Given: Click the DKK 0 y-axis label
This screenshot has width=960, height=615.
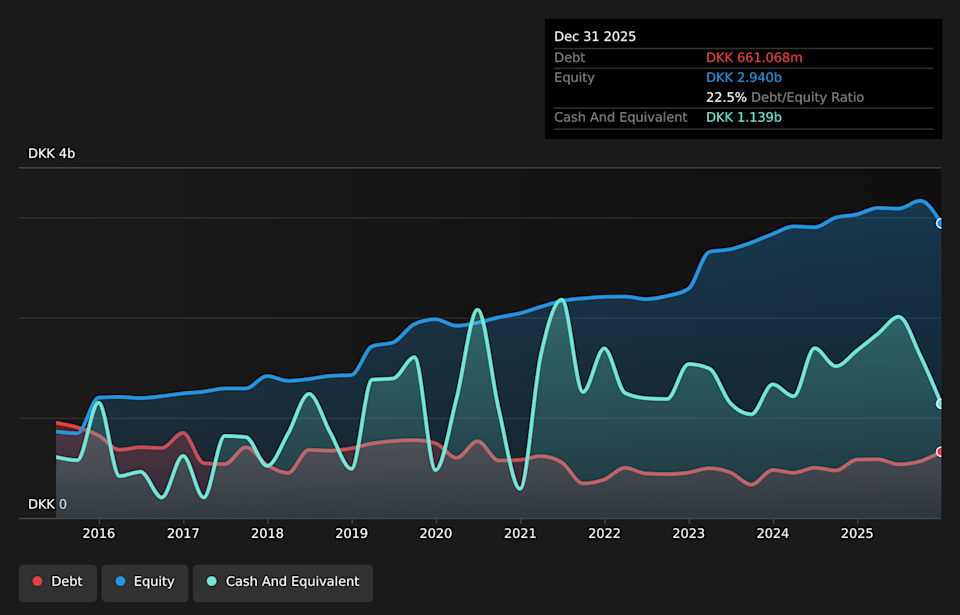Looking at the screenshot, I should point(47,504).
